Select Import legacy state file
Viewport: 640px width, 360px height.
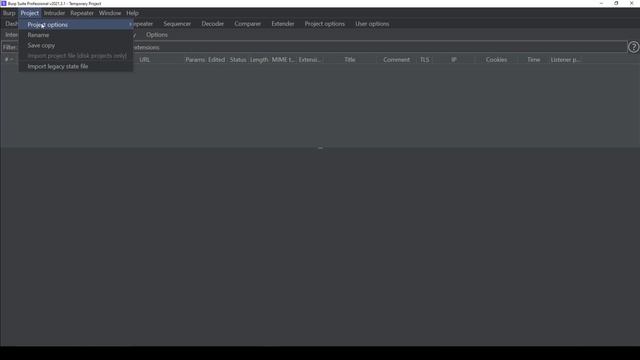pos(76,66)
